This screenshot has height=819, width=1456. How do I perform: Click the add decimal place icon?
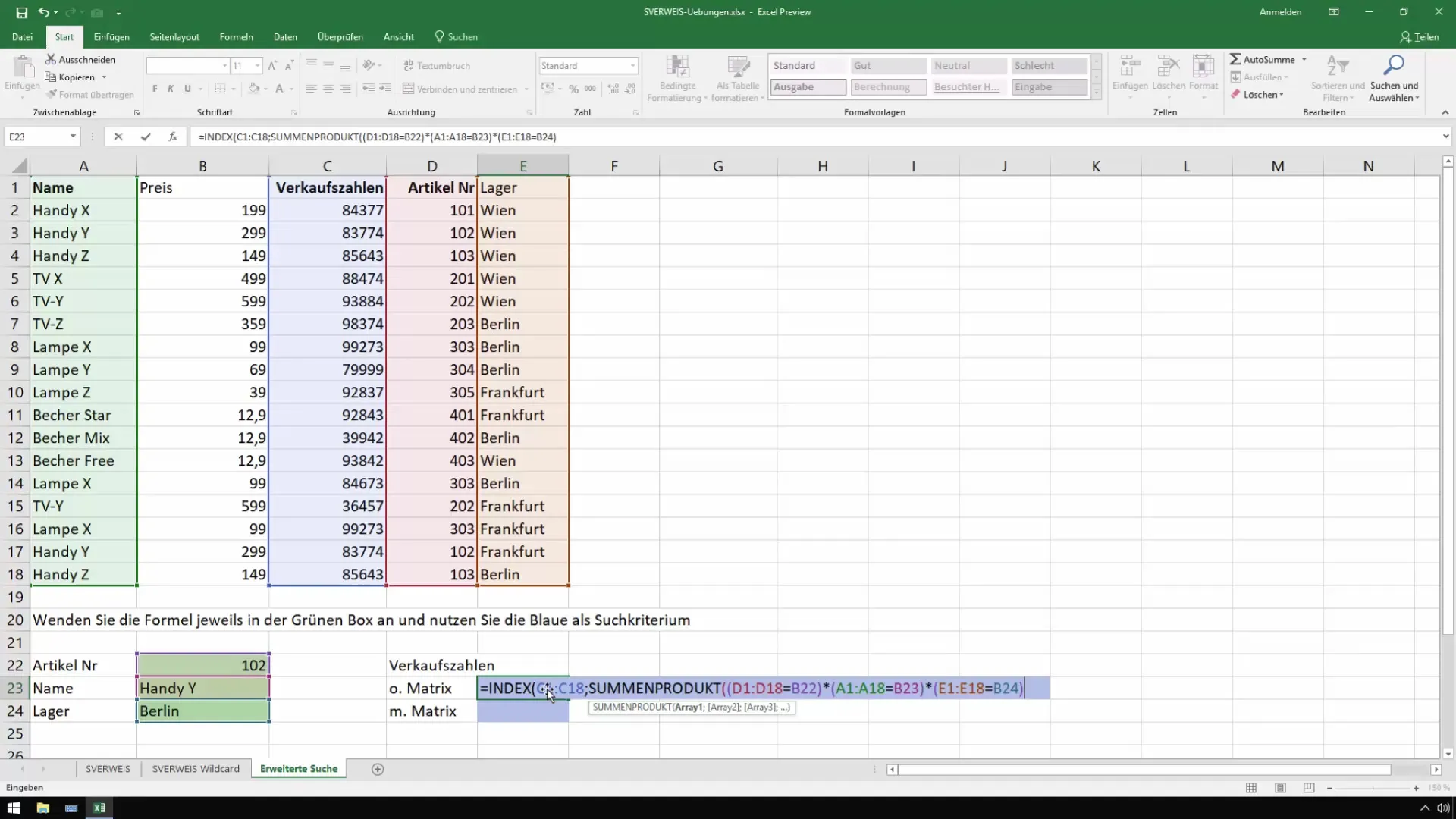point(613,89)
